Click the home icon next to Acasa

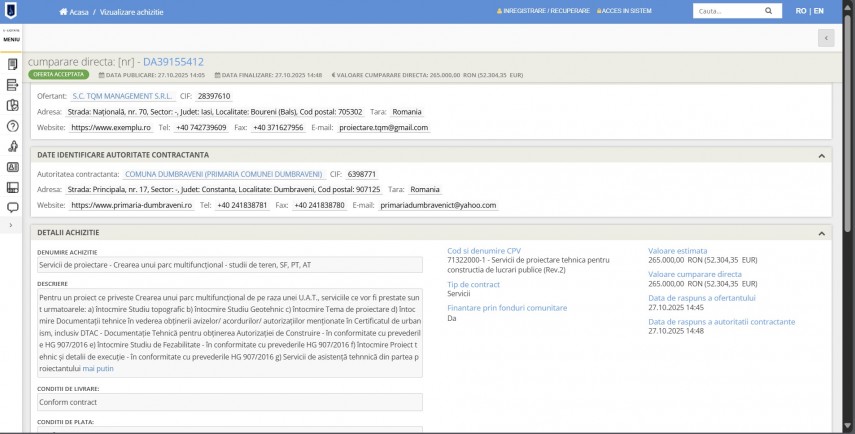64,11
